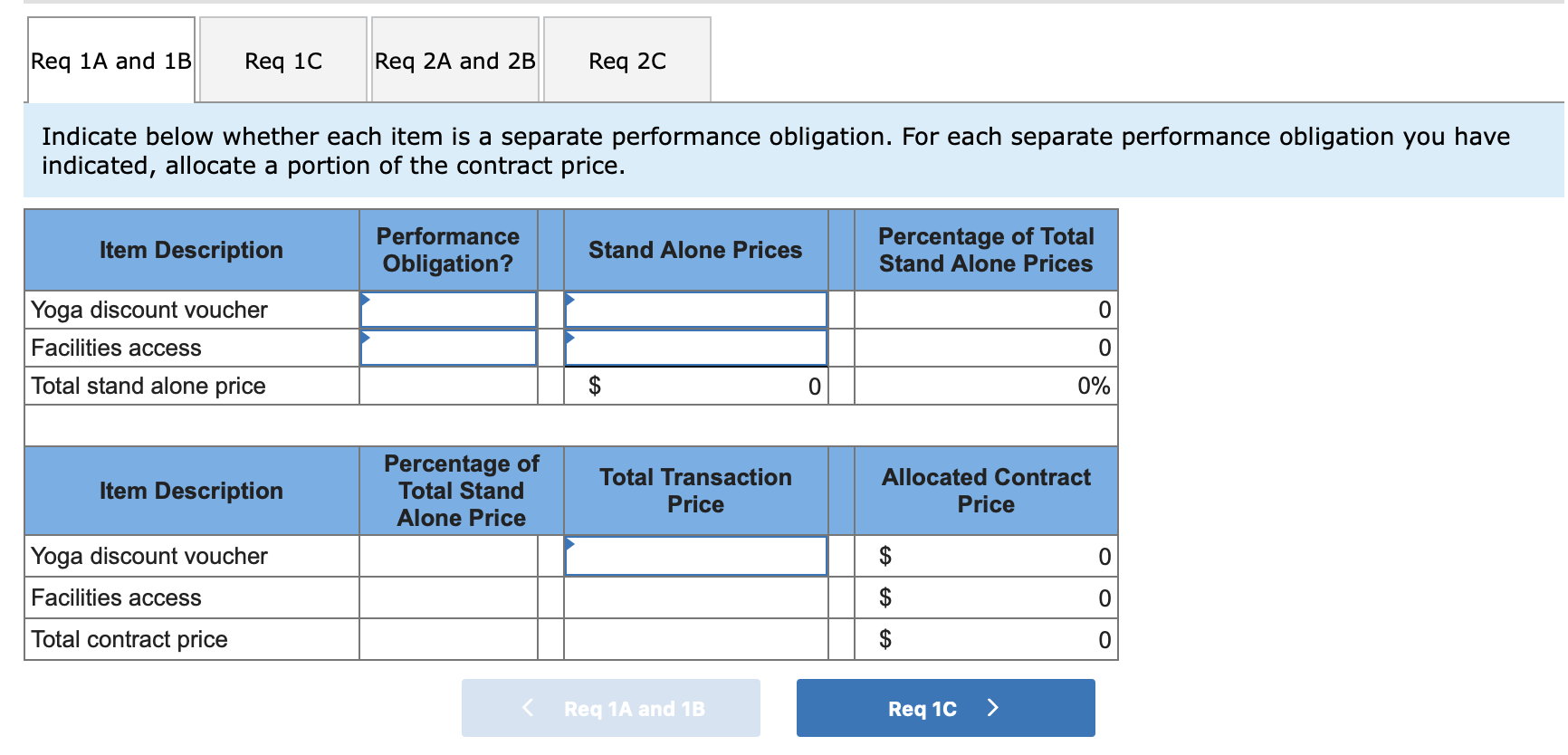This screenshot has height=755, width=1568.
Task: Focus the Yoga voucher Total Transaction Price field
Action: pos(695,556)
